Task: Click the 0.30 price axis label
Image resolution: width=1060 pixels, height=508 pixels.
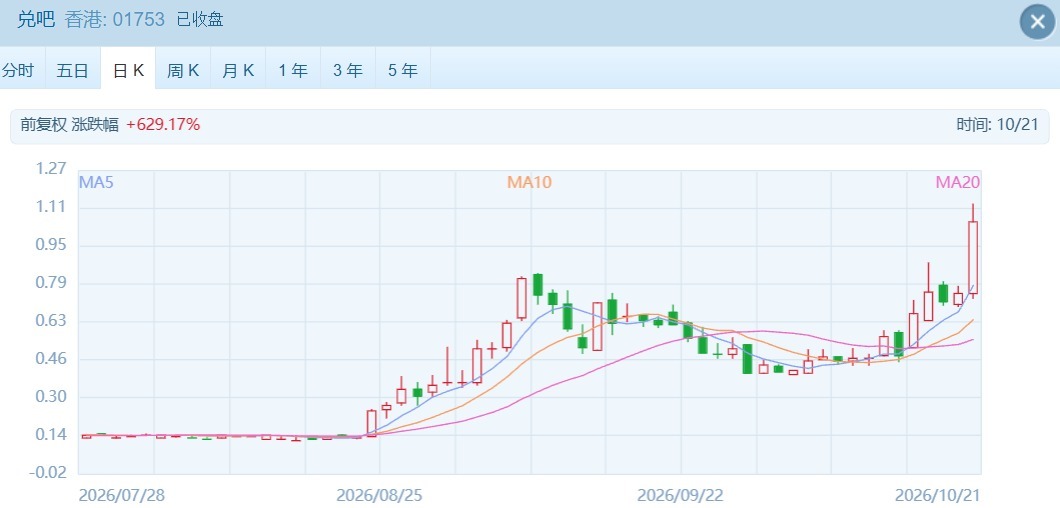Action: pyautogui.click(x=51, y=396)
